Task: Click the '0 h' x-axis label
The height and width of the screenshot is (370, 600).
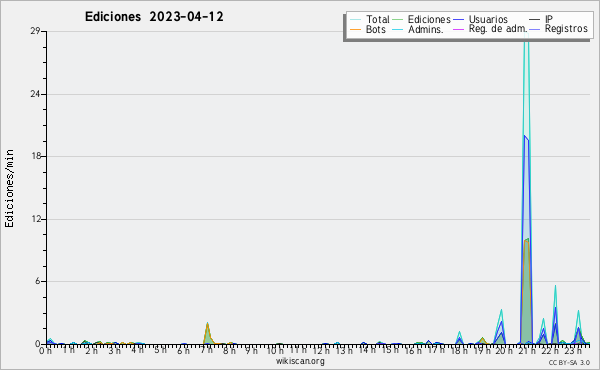Action: [46, 351]
